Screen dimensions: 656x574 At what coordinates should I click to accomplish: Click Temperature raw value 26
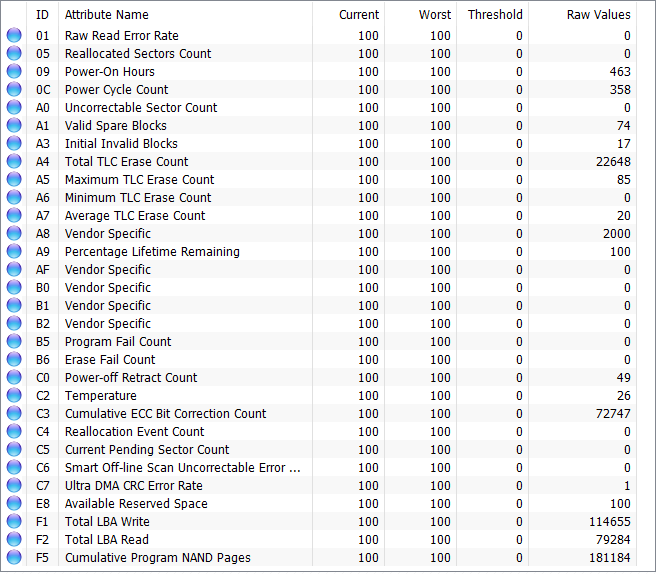(623, 395)
